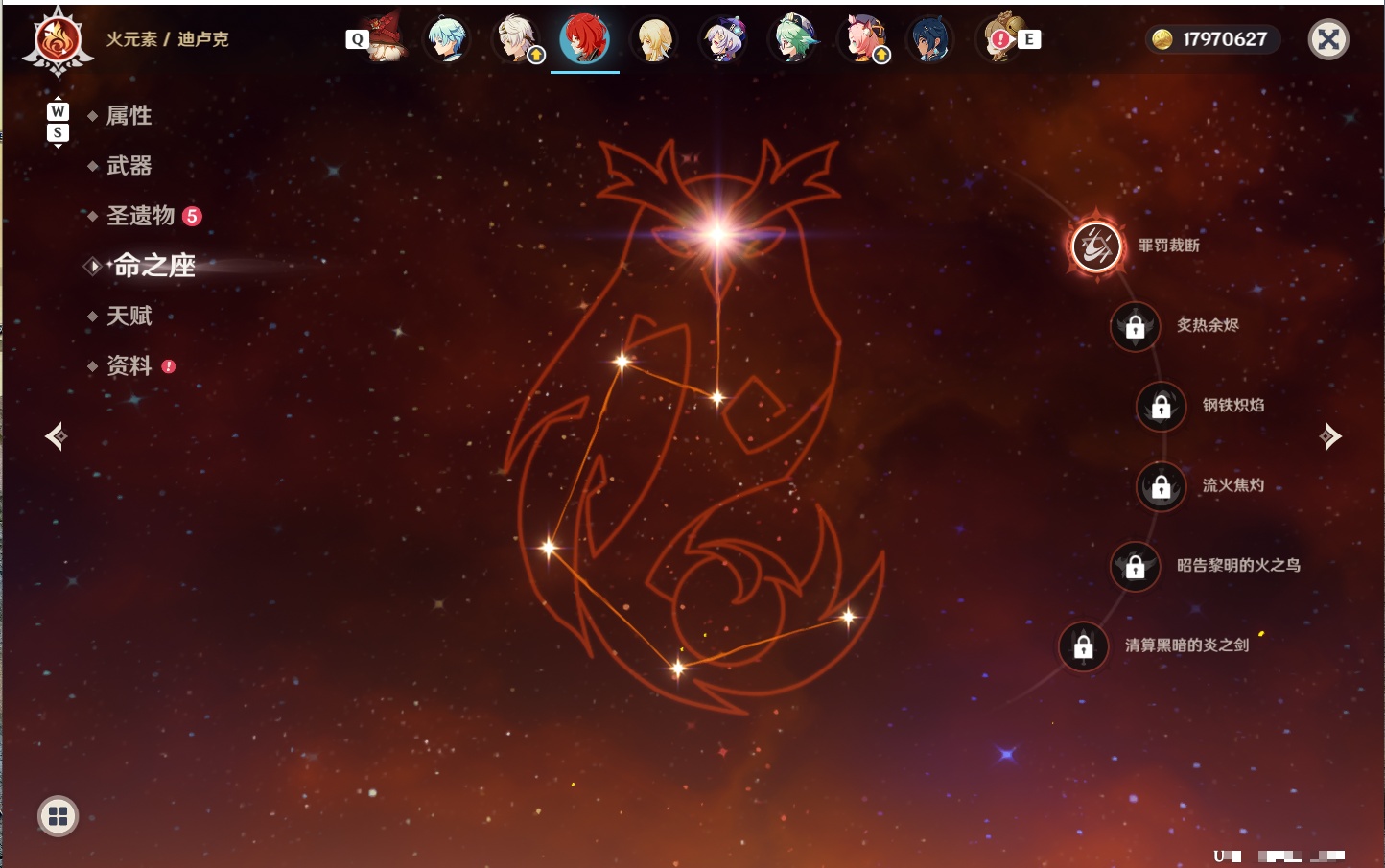Select the teal-haired character portrait
Image resolution: width=1385 pixels, height=868 pixels.
[447, 39]
